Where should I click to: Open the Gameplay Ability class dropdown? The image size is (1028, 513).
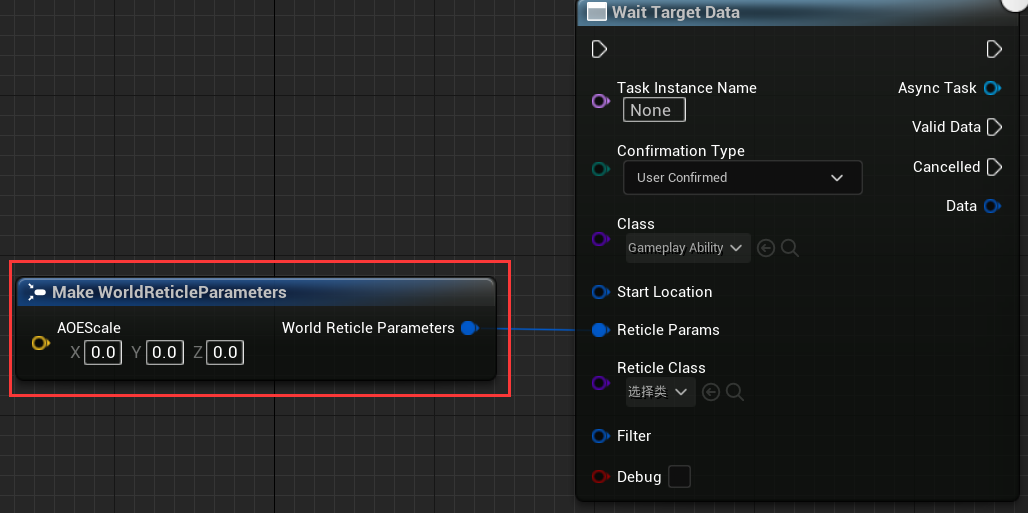pos(688,248)
